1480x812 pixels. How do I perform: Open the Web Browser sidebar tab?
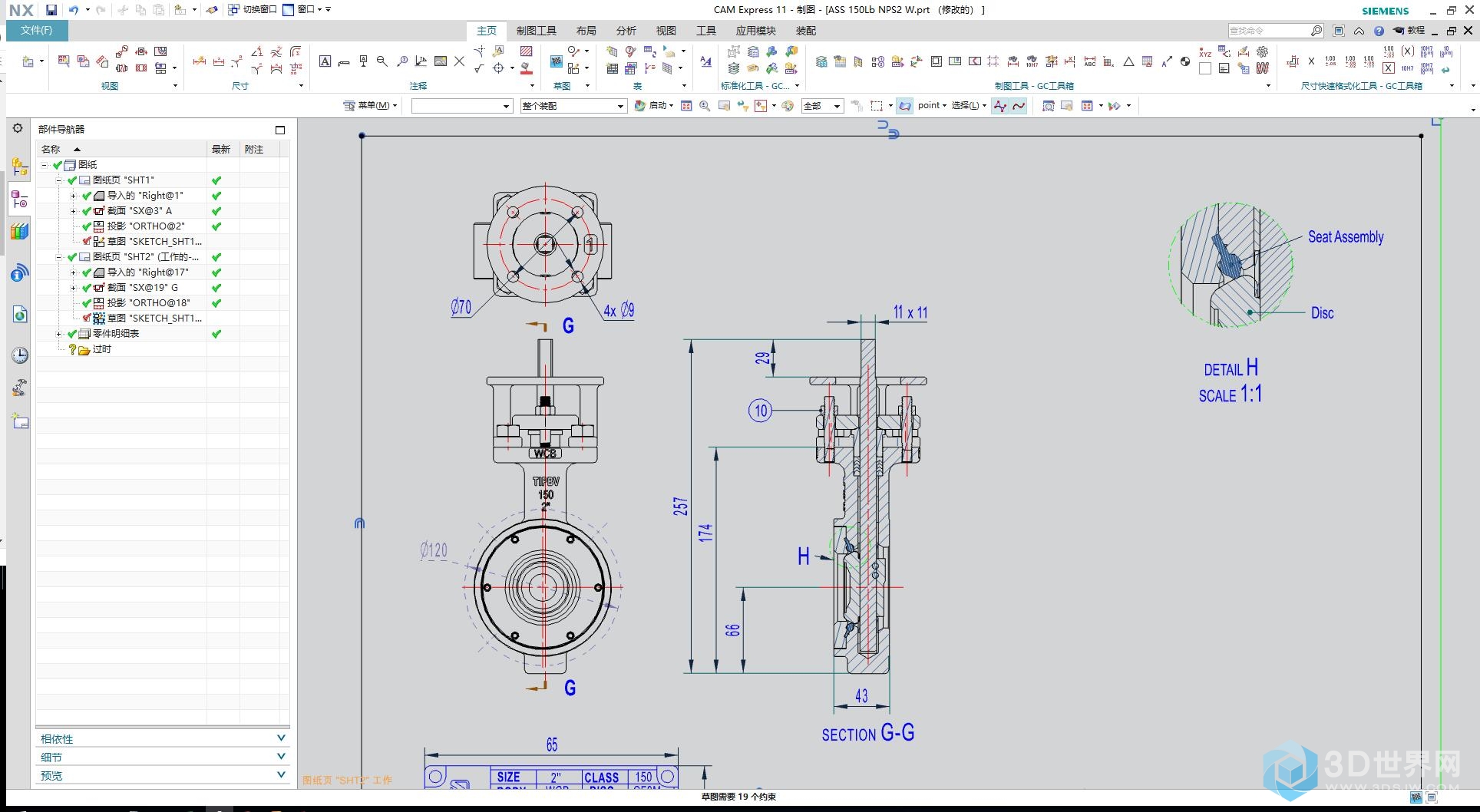point(20,314)
